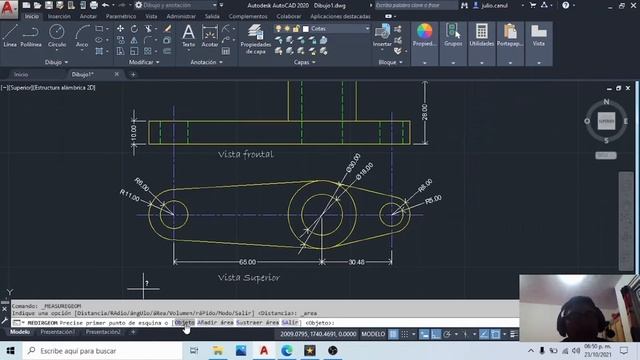Open the Propiedades color wheel panel

tap(424, 35)
